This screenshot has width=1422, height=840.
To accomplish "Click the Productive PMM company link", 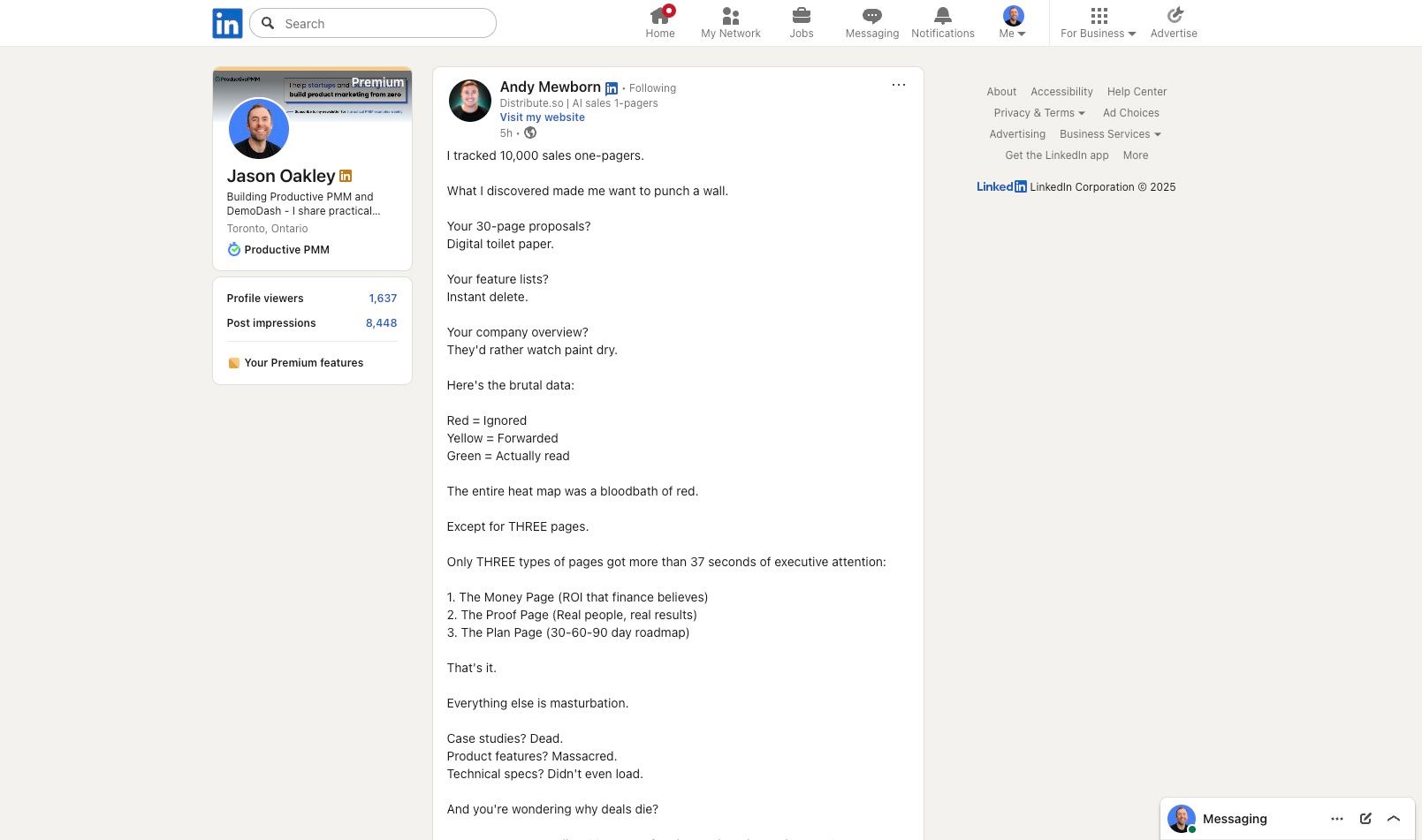I will (x=287, y=250).
